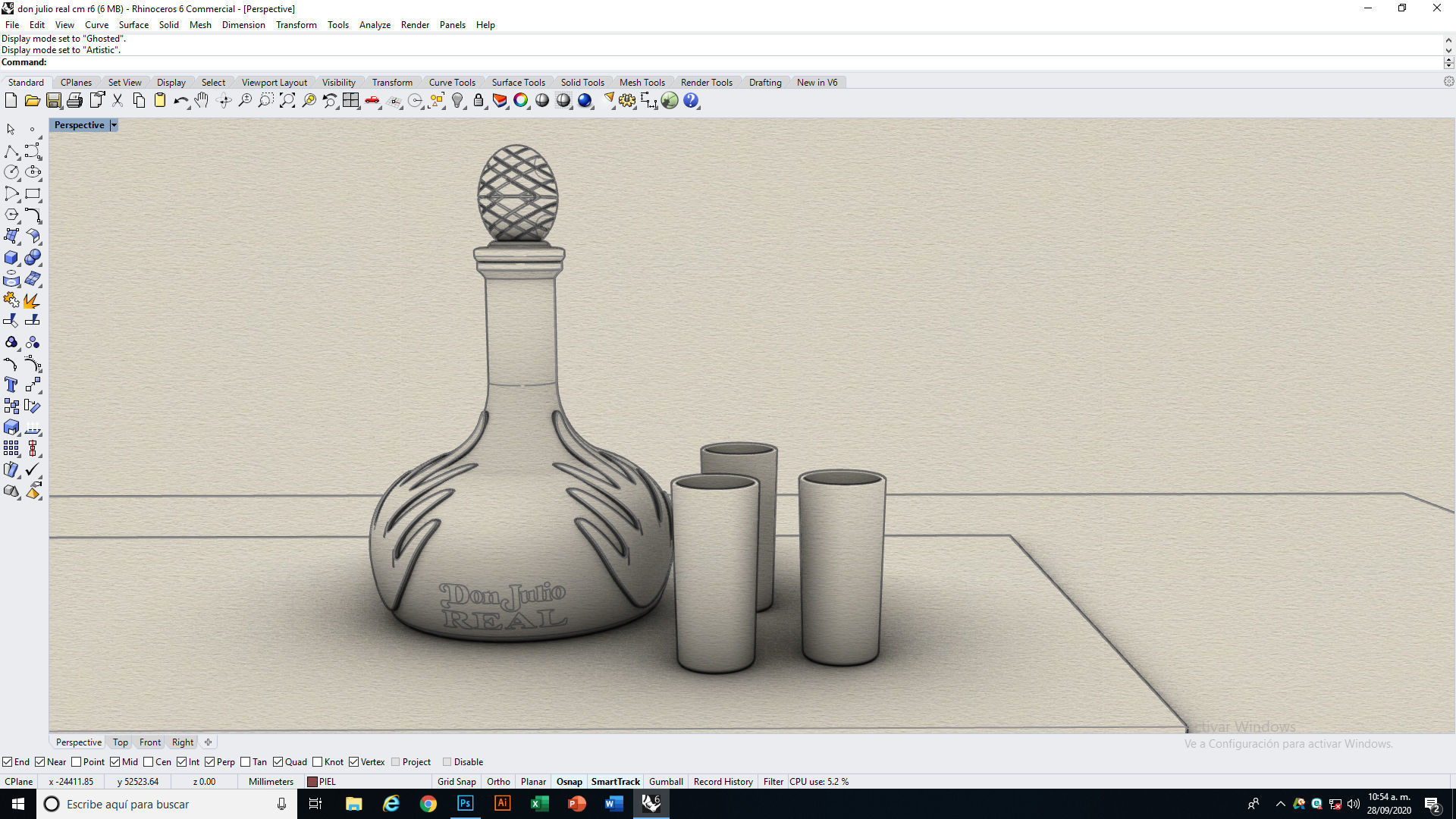This screenshot has width=1456, height=819.
Task: Open Photoshop from the taskbar
Action: (465, 804)
